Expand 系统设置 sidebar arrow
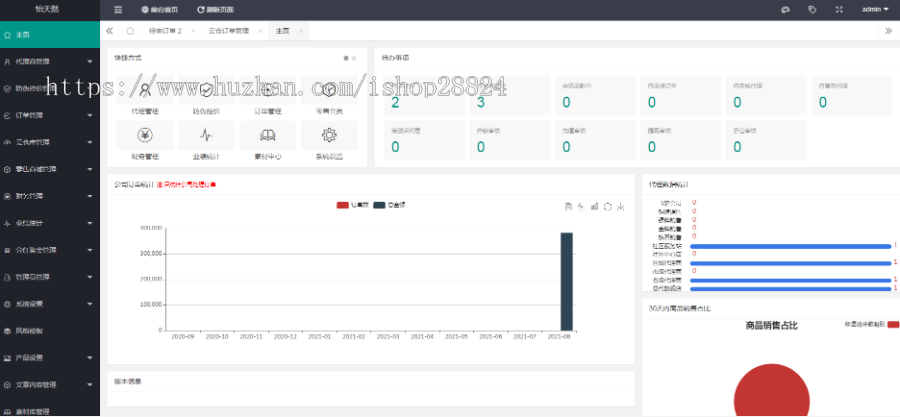This screenshot has width=900, height=417. click(90, 304)
